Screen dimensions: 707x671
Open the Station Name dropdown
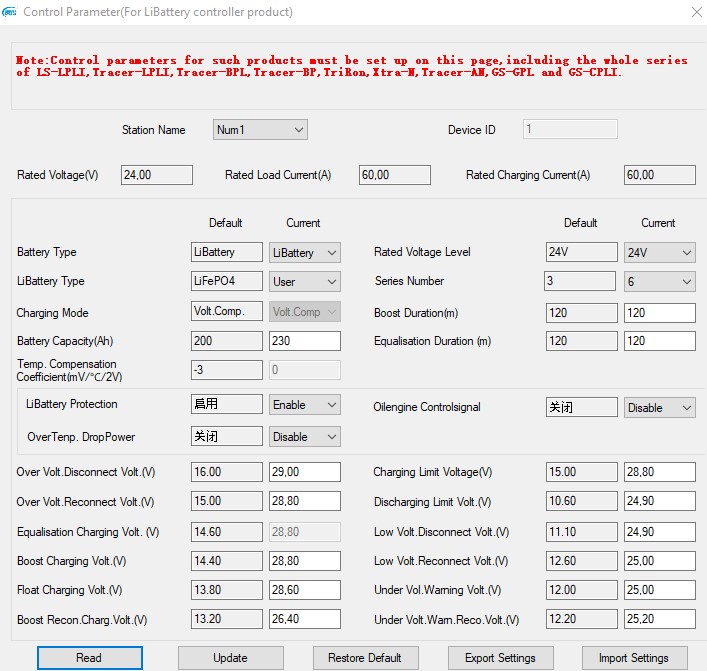tap(261, 130)
